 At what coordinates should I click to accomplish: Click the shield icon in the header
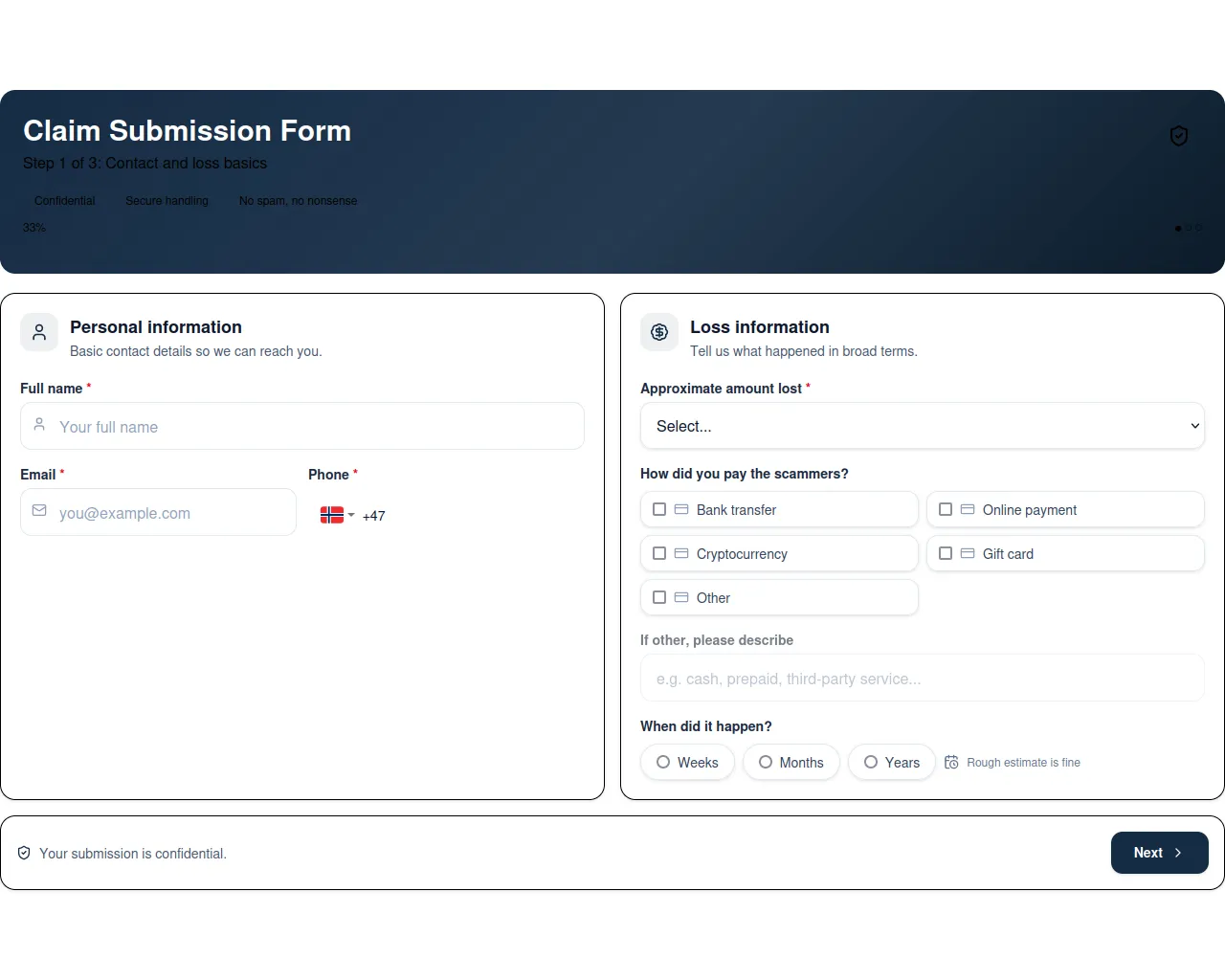(1179, 136)
